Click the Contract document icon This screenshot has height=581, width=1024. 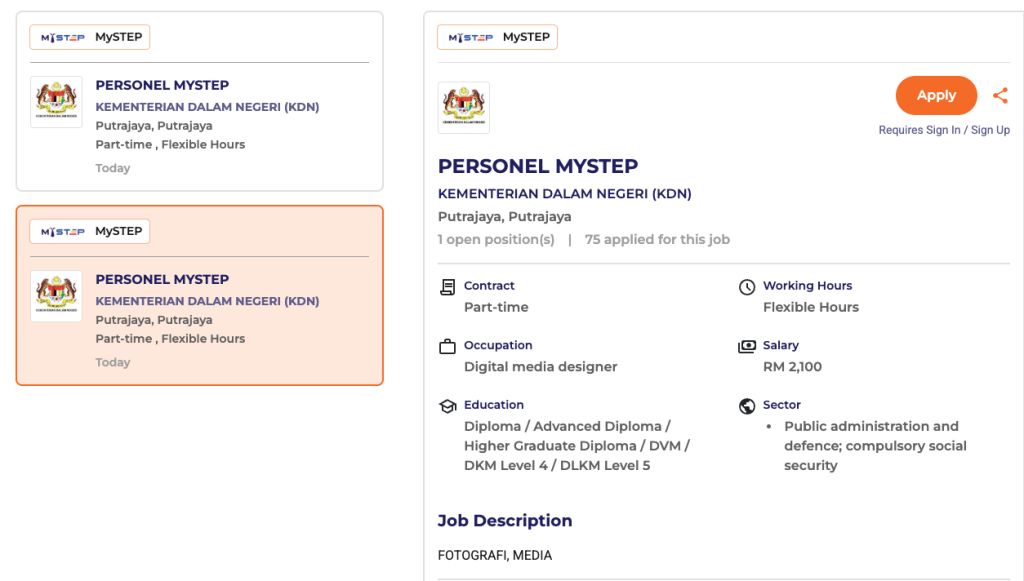pos(447,287)
